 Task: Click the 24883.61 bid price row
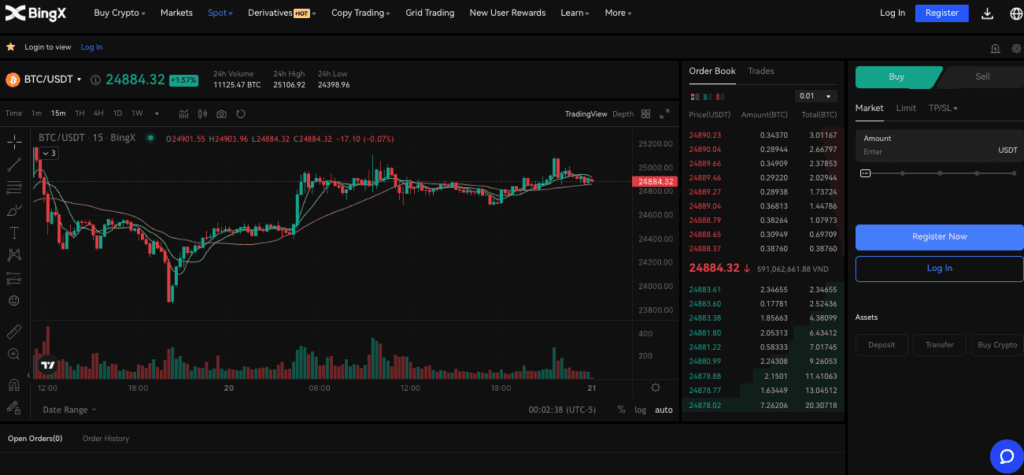coord(763,289)
